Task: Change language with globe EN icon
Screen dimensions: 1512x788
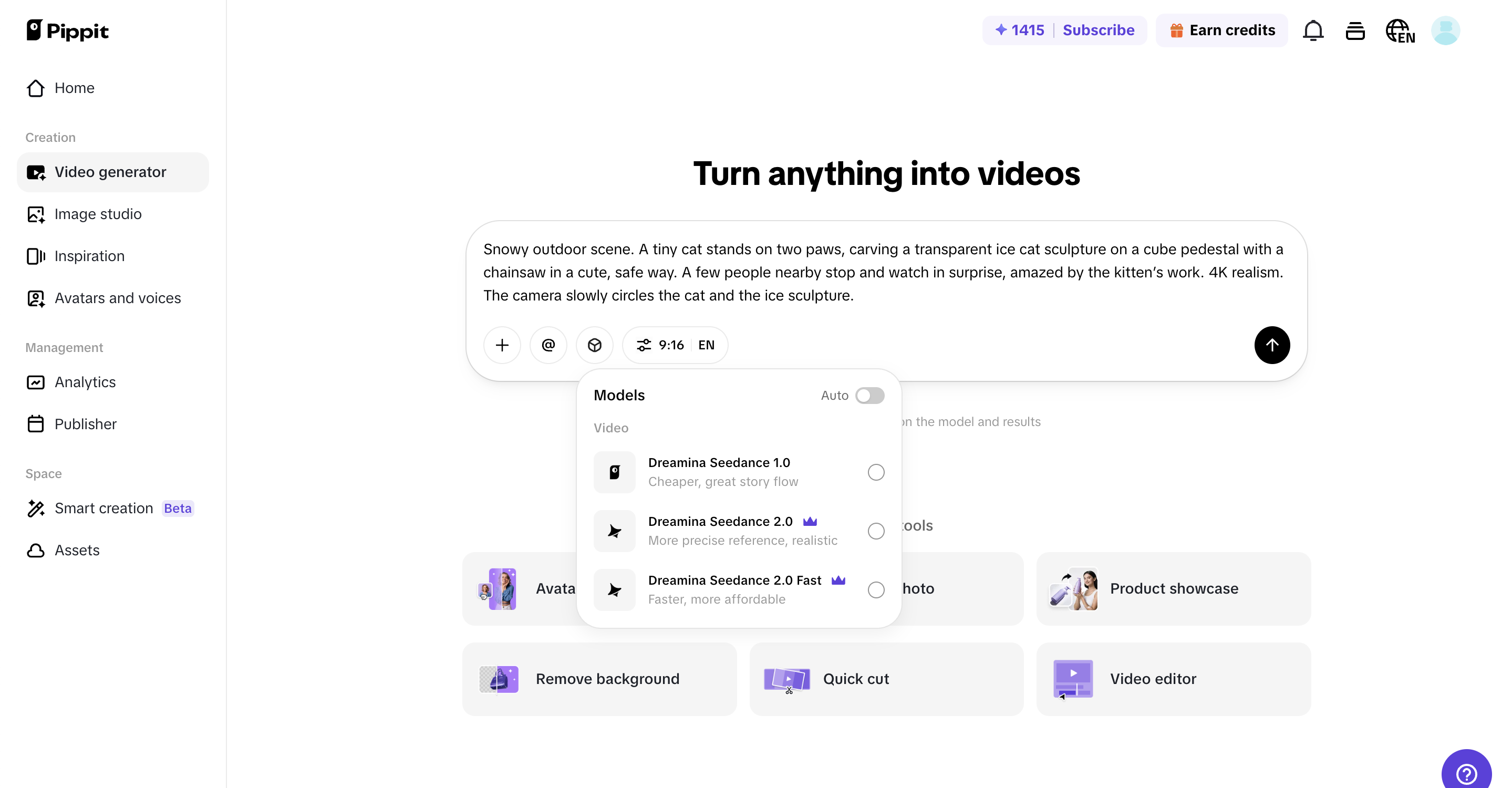Action: [x=1400, y=30]
